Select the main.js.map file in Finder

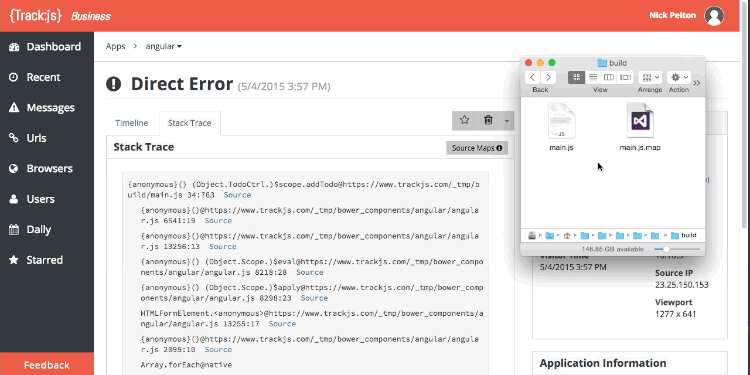pyautogui.click(x=640, y=127)
